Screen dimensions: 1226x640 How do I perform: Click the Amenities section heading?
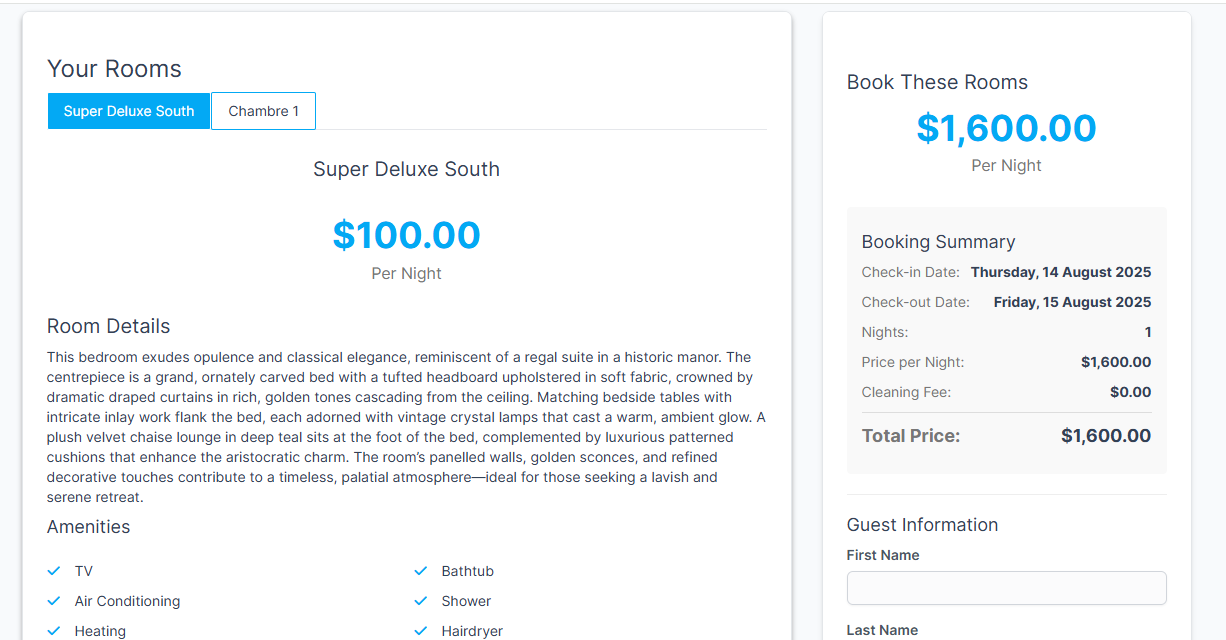click(x=88, y=527)
